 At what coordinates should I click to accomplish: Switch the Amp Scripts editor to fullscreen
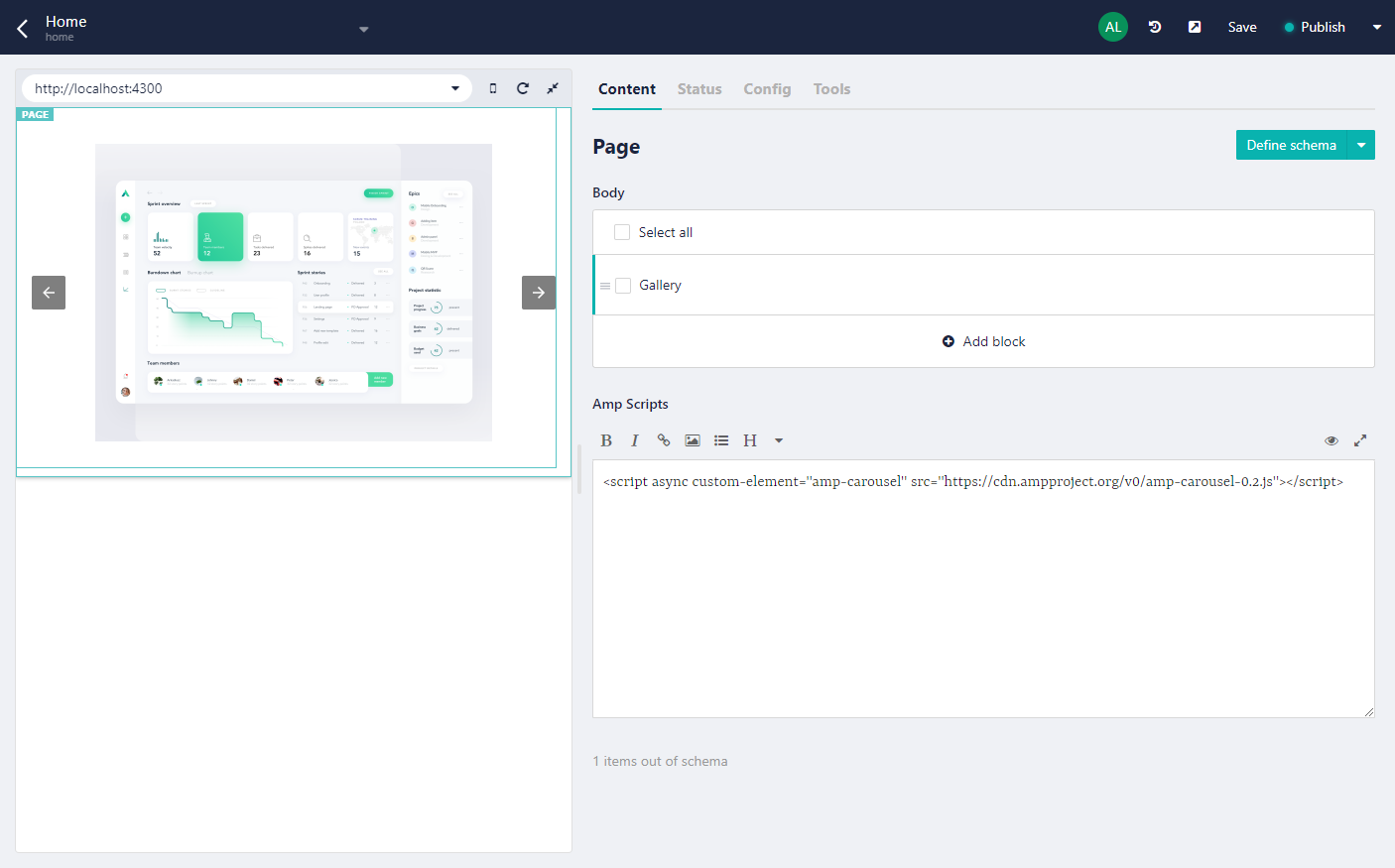[x=1360, y=440]
